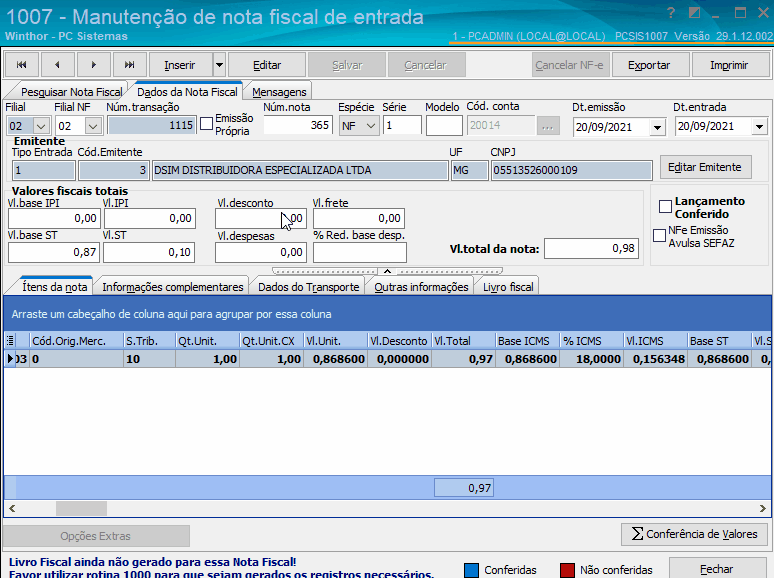Open the Inserir dropdown arrow

[220, 65]
